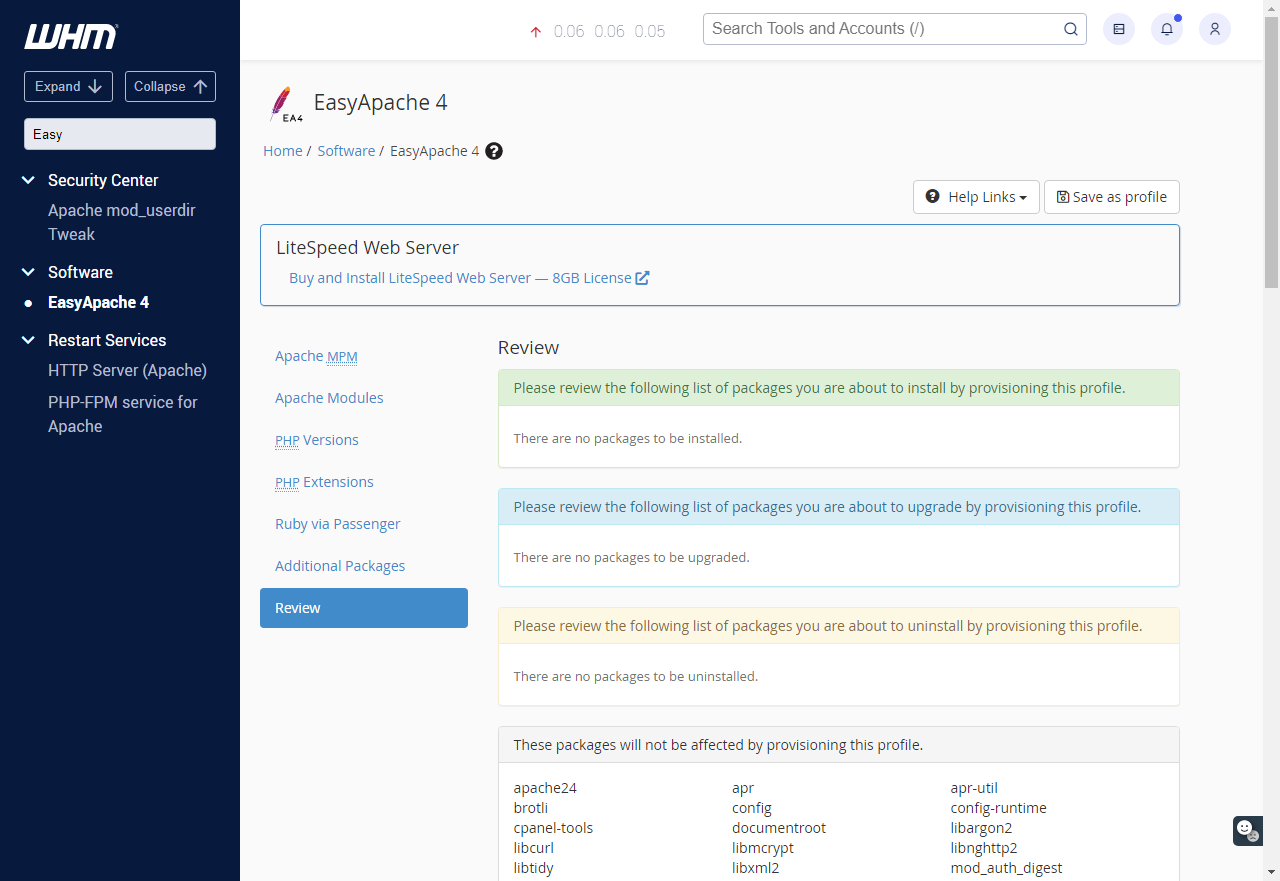Click the apache24 package name
Viewport: 1280px width, 881px height.
[x=545, y=788]
